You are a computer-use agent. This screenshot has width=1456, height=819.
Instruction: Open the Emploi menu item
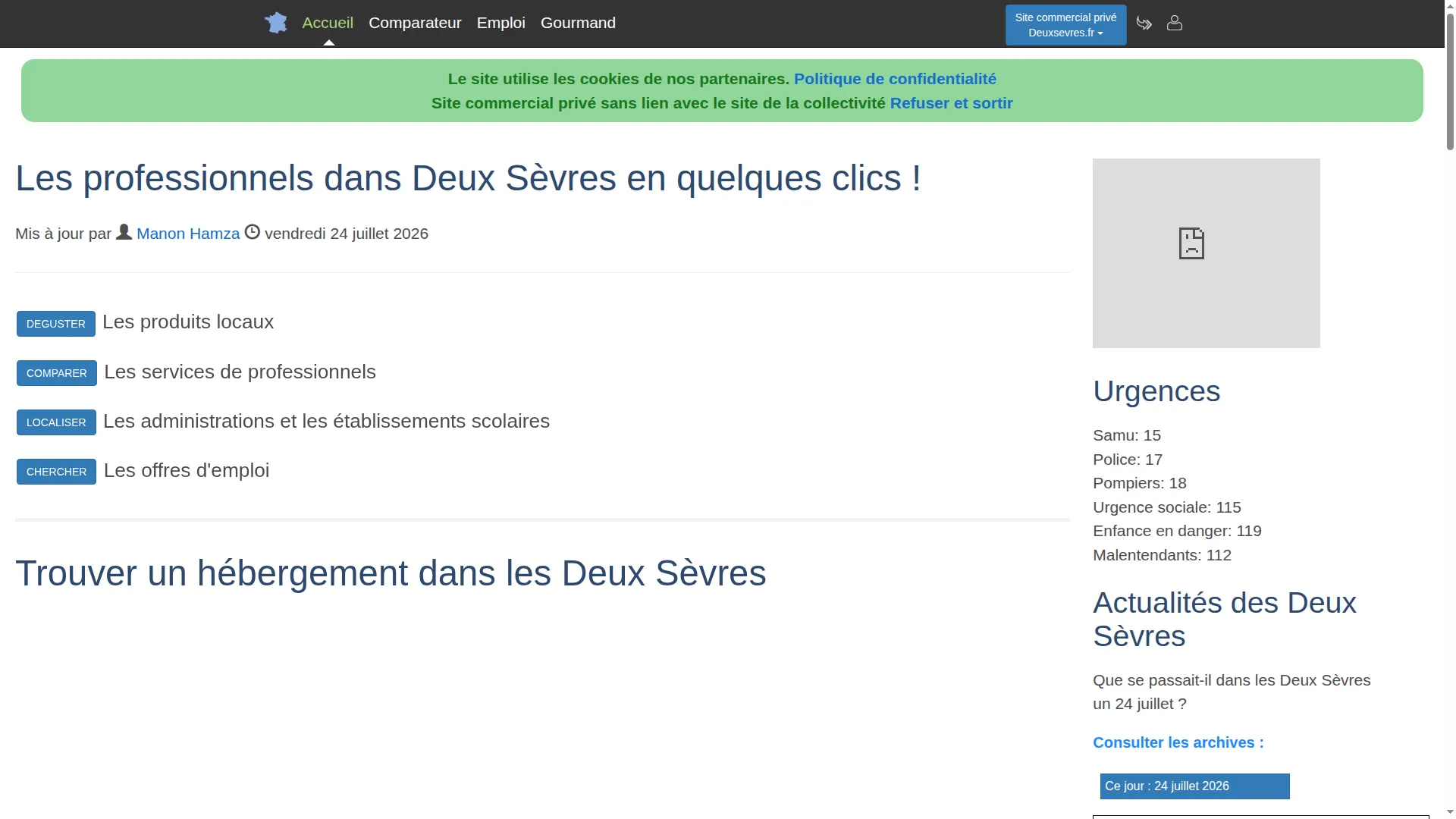tap(500, 23)
